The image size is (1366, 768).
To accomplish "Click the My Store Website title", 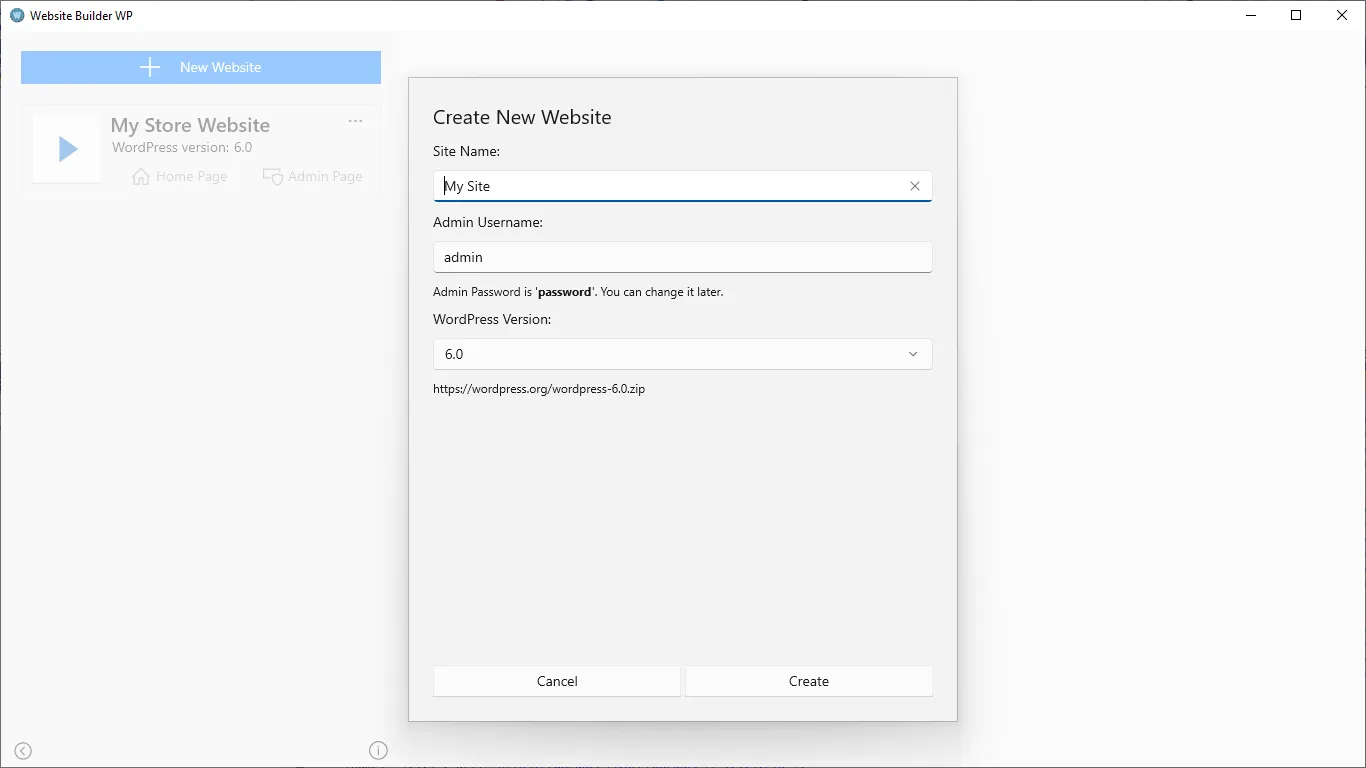I will 190,125.
